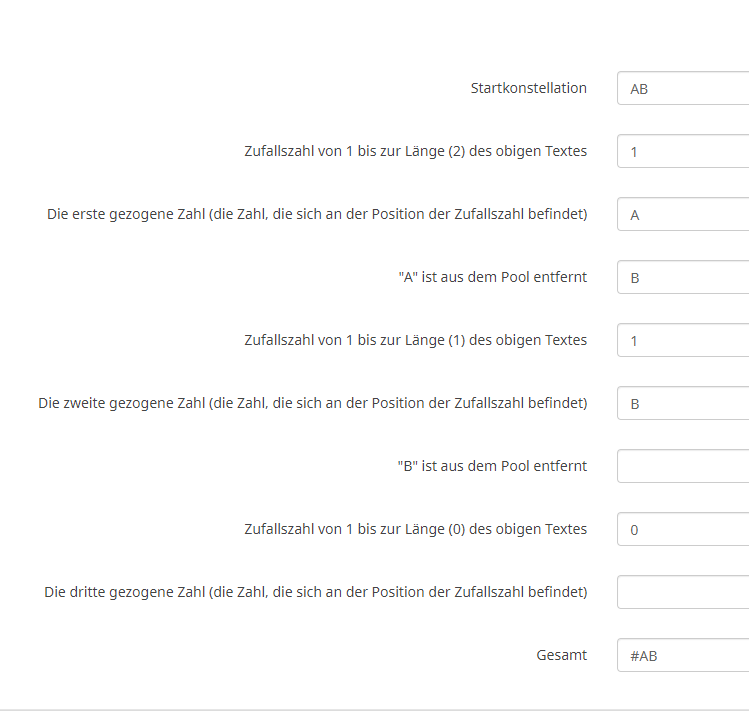Click the "Die zweite gezogene Zahl" label
The width and height of the screenshot is (749, 711).
[x=312, y=403]
